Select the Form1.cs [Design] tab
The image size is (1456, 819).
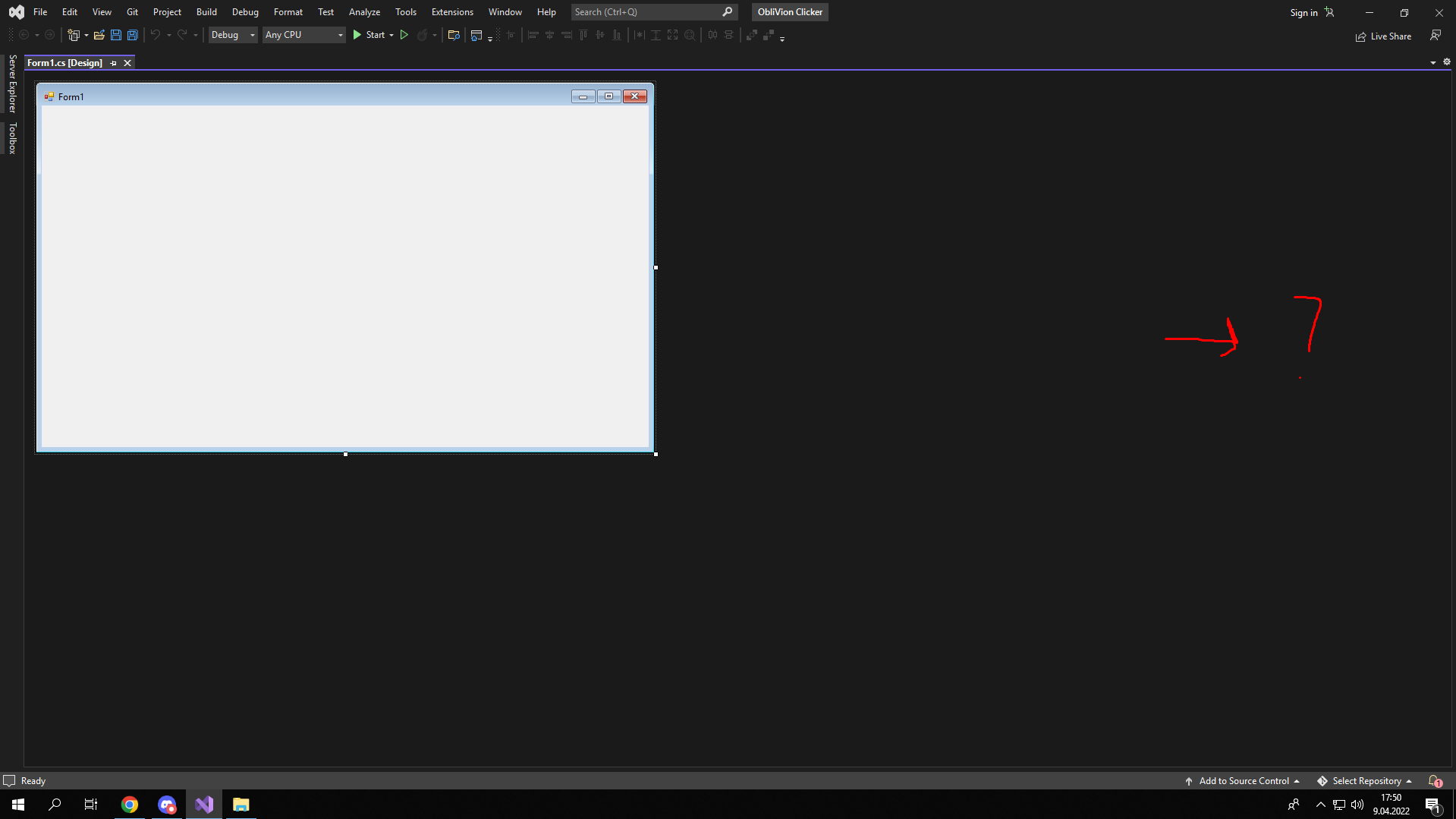click(x=64, y=63)
